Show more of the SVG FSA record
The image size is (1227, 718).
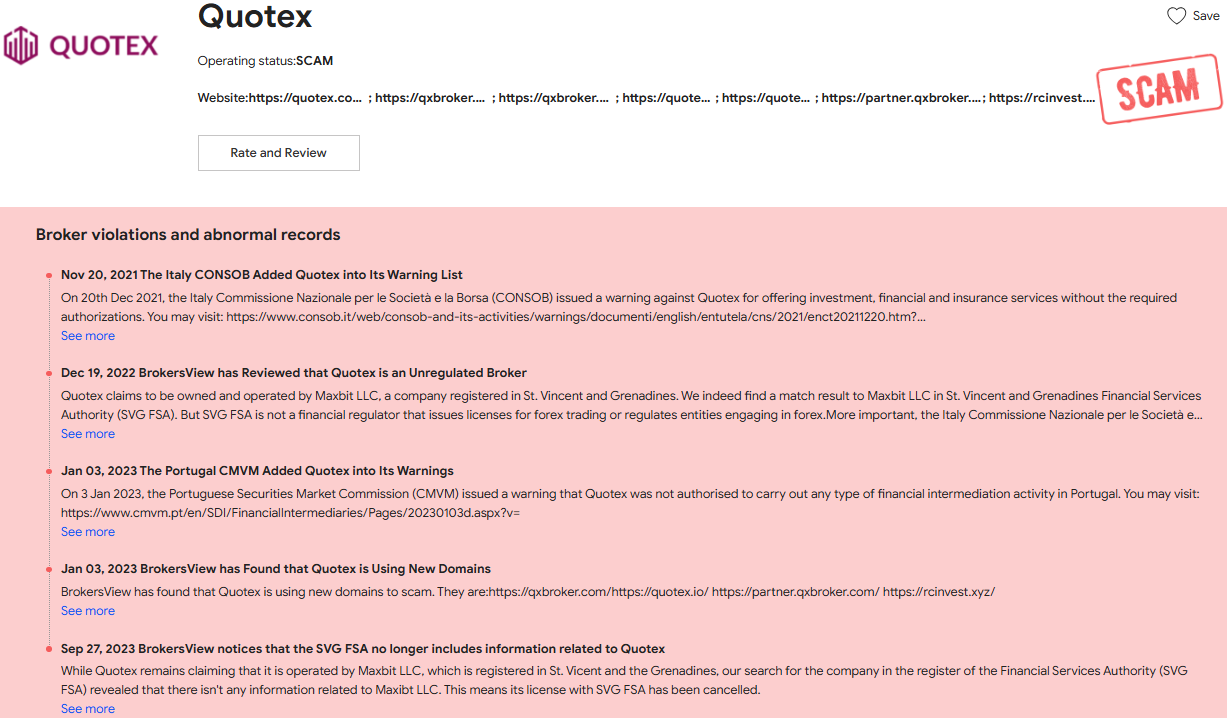coord(88,709)
